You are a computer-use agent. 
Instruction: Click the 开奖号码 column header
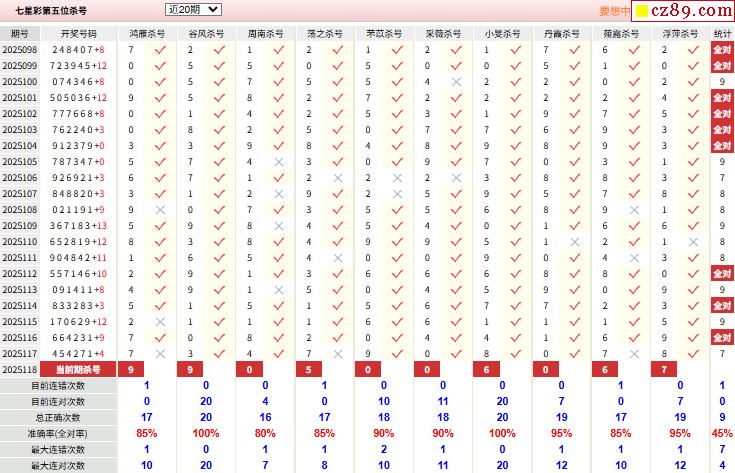(79, 34)
